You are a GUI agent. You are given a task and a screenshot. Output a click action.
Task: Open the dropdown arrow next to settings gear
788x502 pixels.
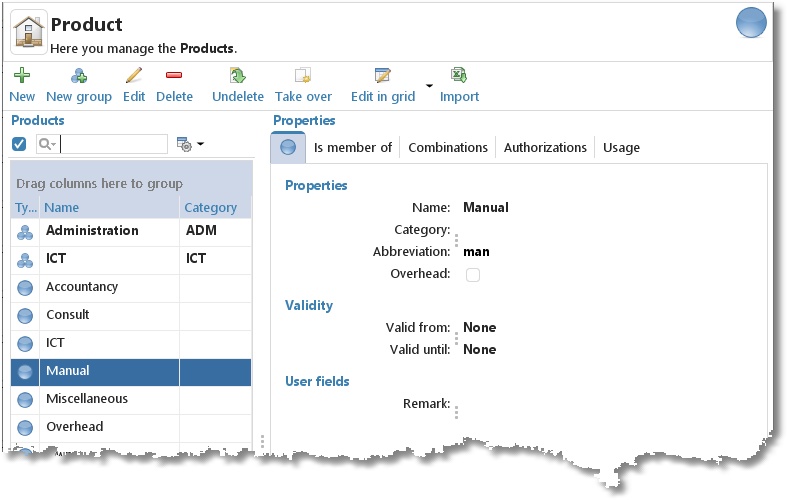coord(201,144)
